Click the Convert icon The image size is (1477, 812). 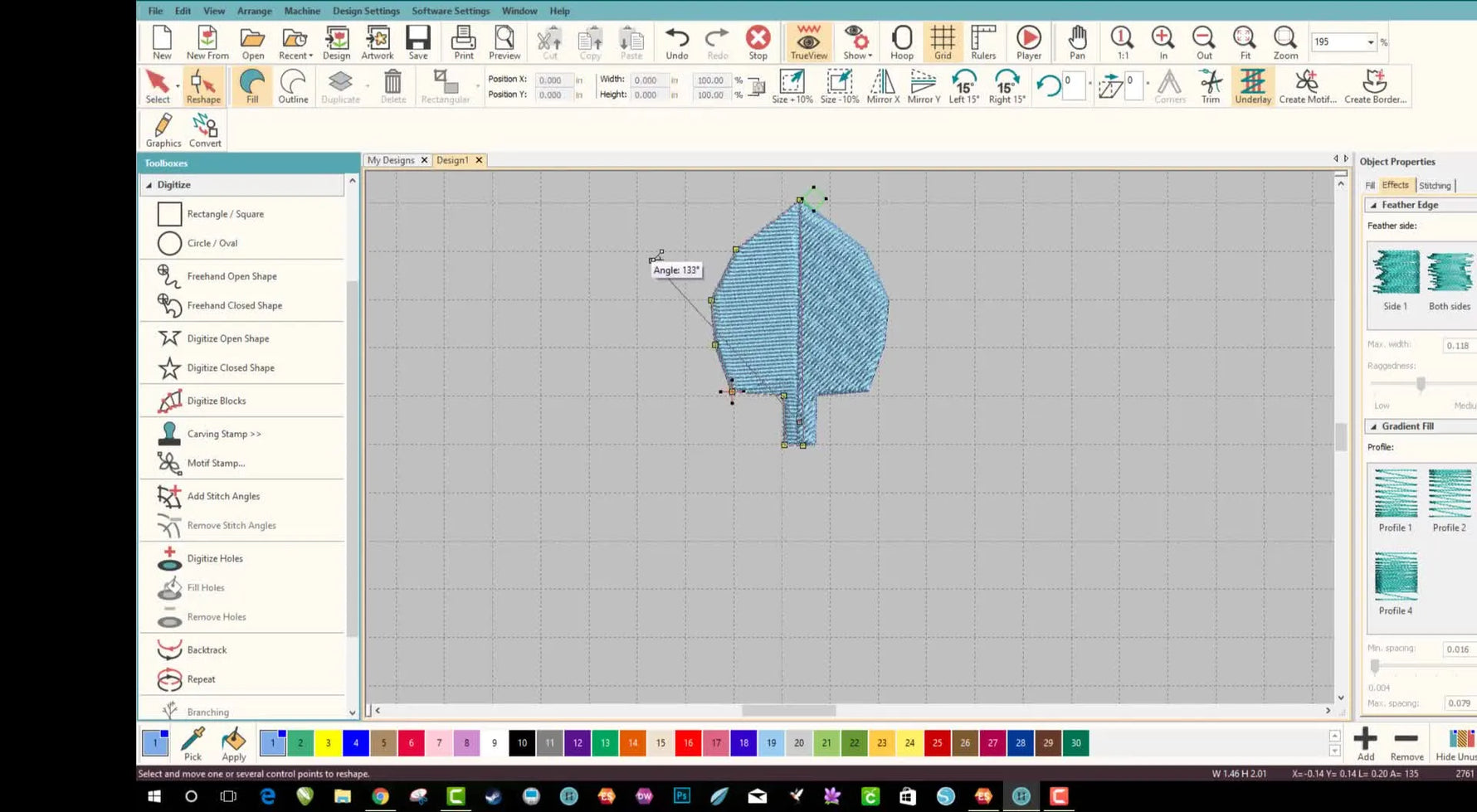tap(205, 130)
